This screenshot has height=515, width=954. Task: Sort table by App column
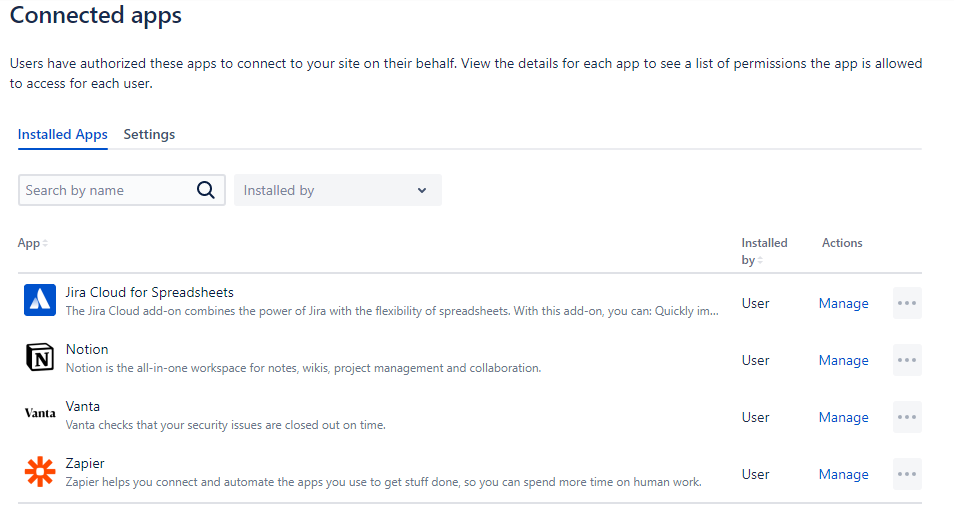tap(33, 243)
